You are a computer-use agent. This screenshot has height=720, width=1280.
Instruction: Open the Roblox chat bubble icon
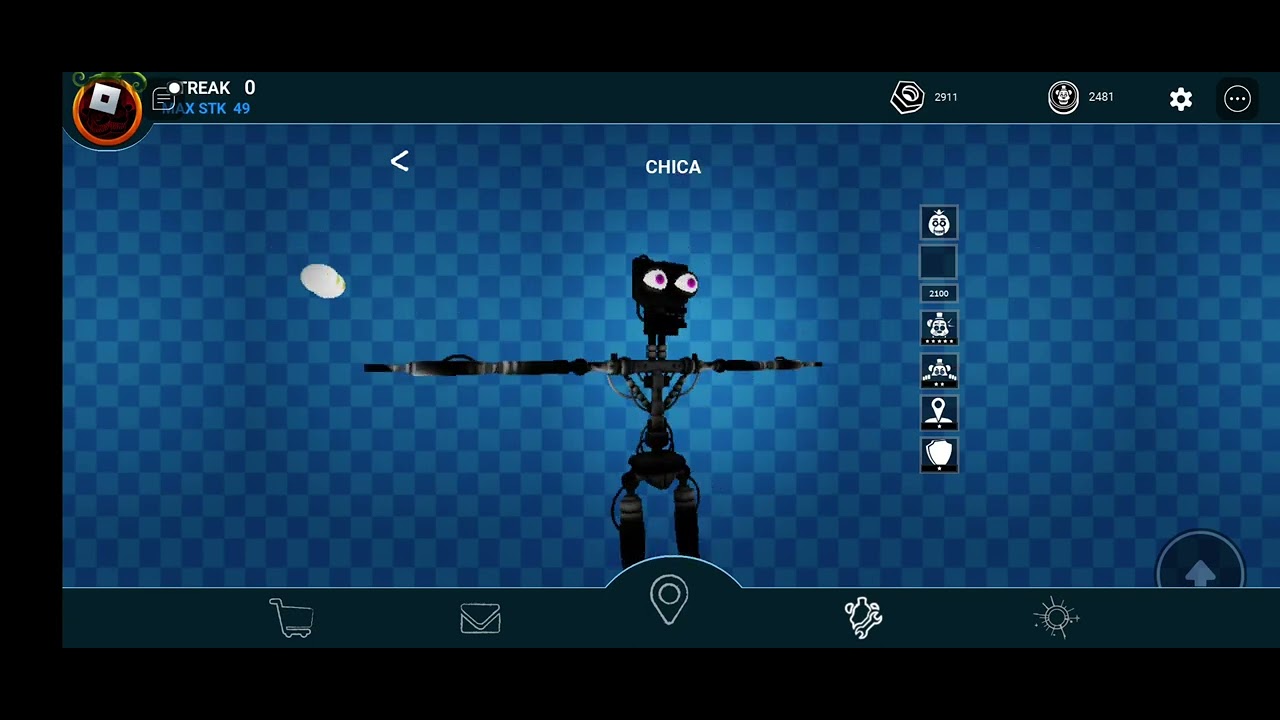165,98
